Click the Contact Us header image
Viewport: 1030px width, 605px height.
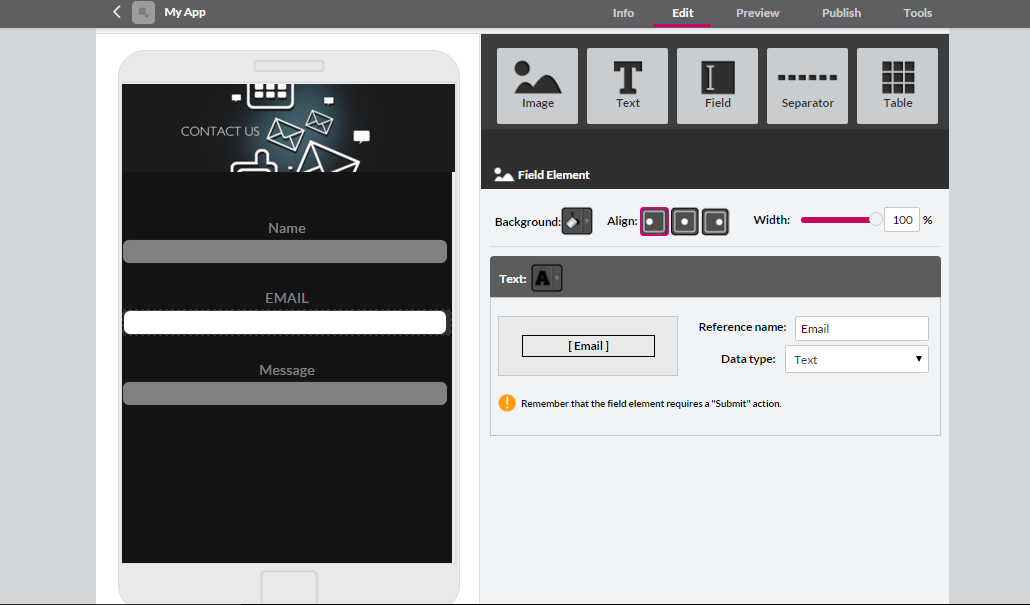tap(288, 128)
